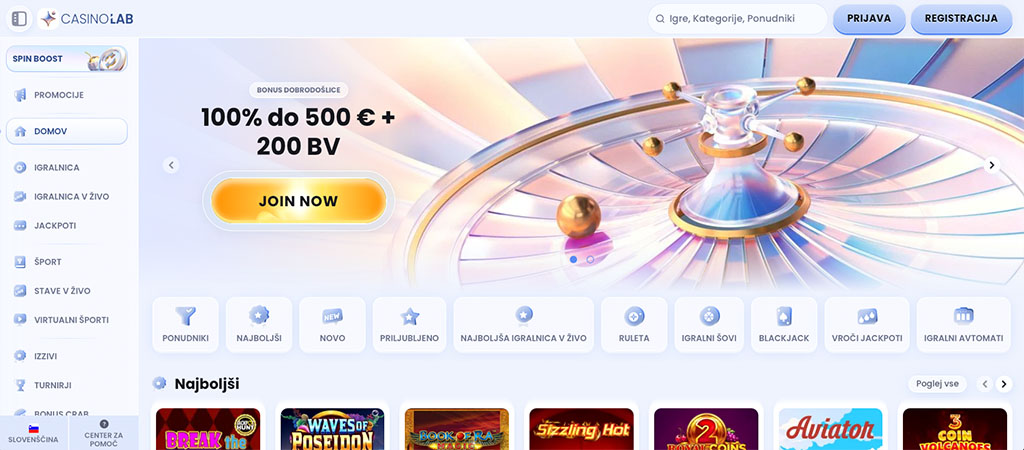
Task: Click the Novo games category
Action: [332, 325]
